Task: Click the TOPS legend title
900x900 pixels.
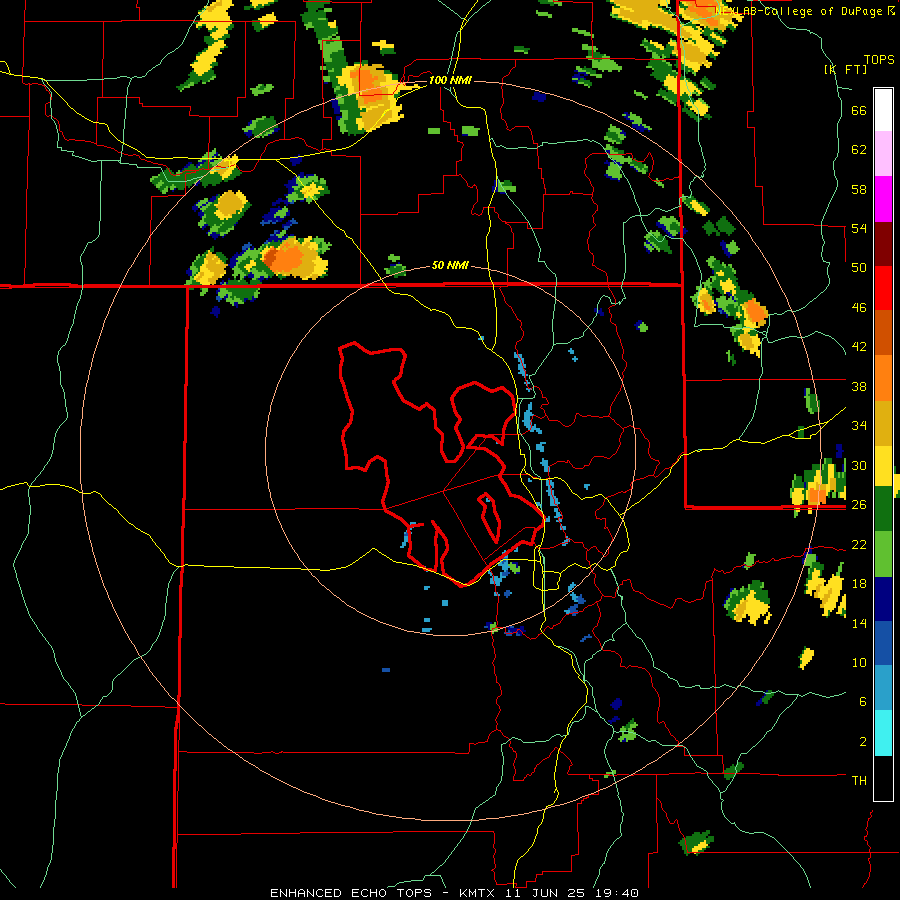Action: tap(879, 60)
